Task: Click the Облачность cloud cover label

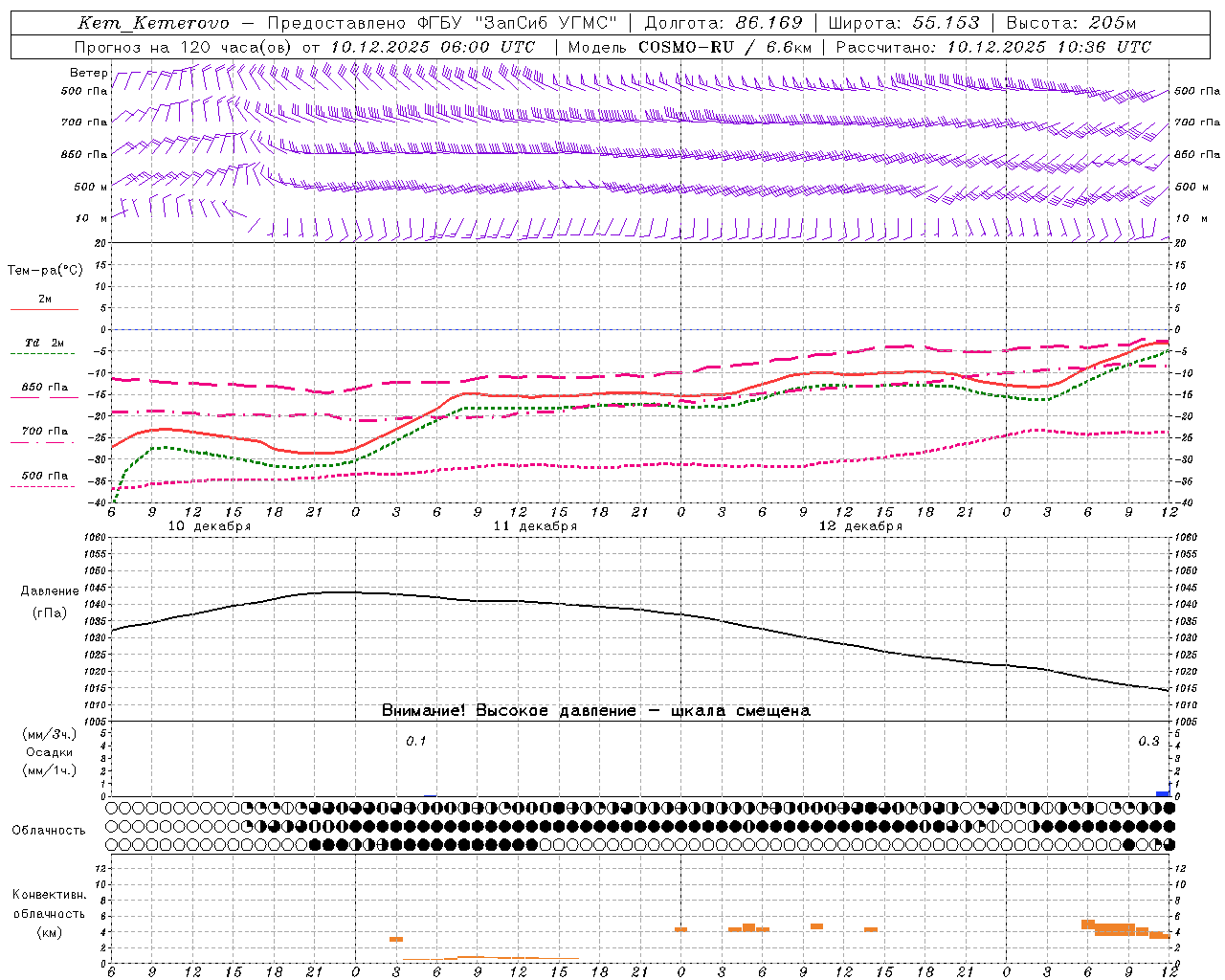Action: point(49,831)
